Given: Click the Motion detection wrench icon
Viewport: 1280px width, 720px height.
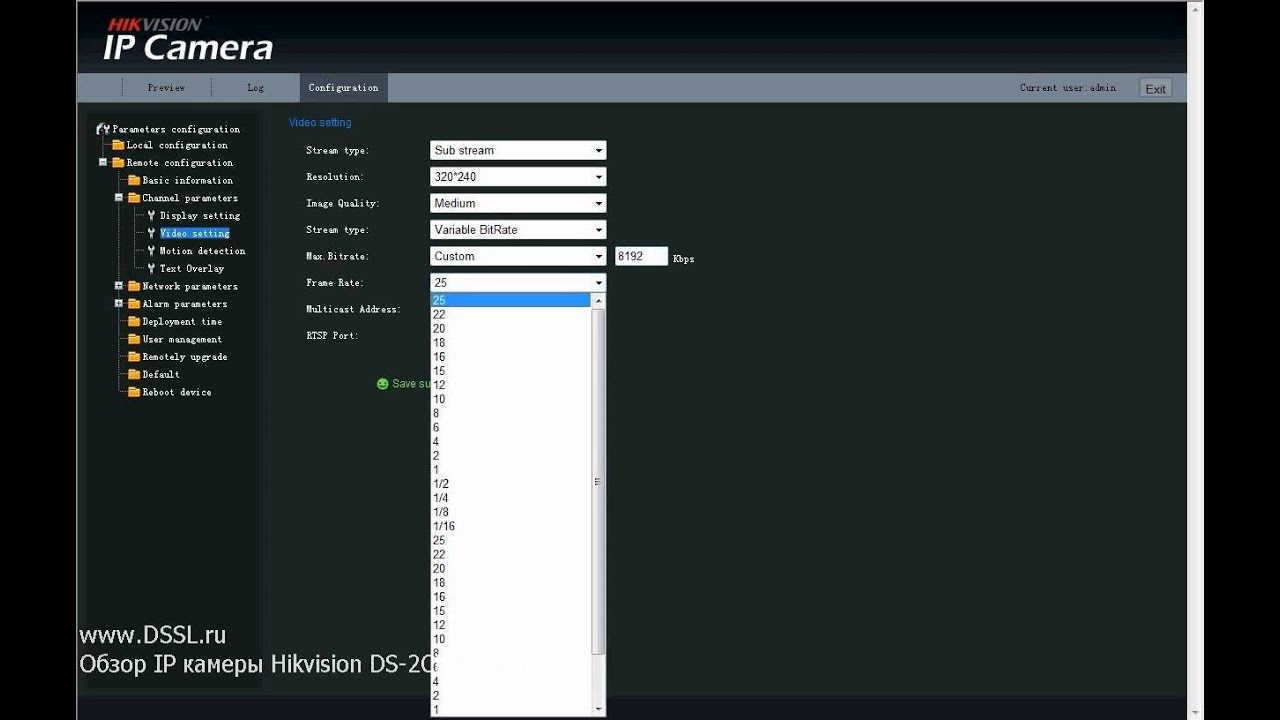Looking at the screenshot, I should pos(151,251).
